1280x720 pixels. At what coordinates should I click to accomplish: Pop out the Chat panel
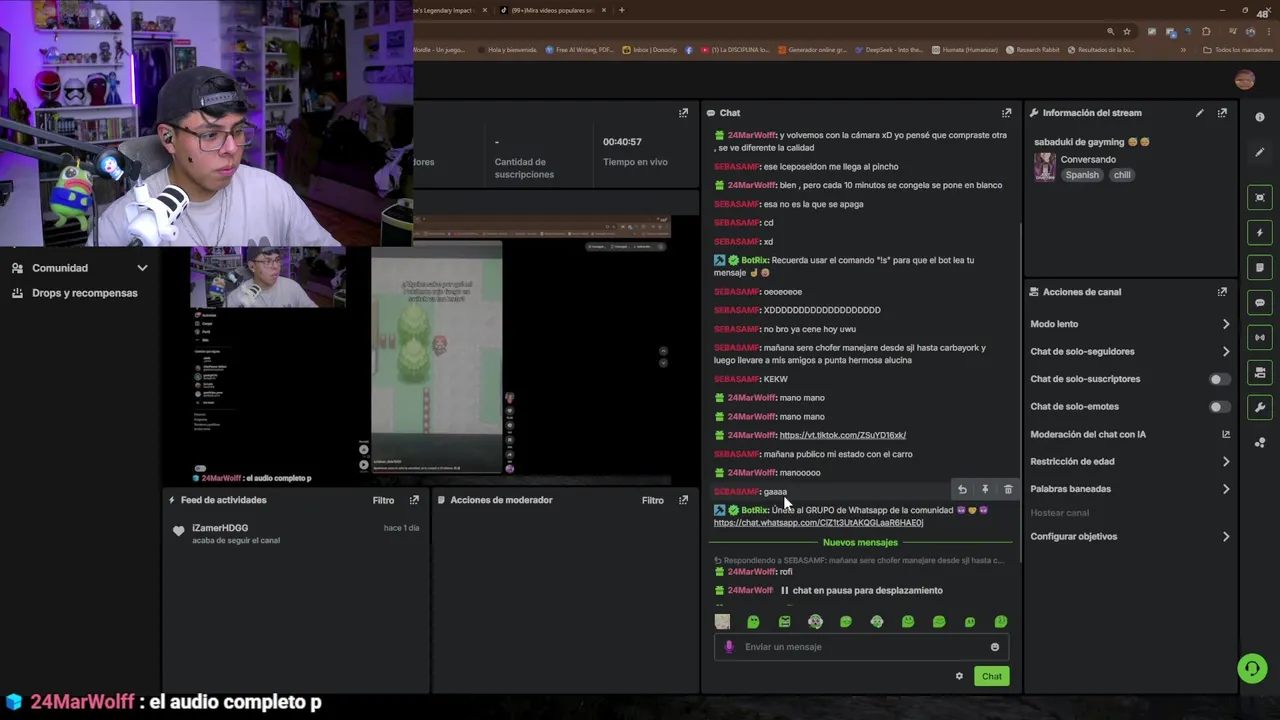(x=1006, y=113)
